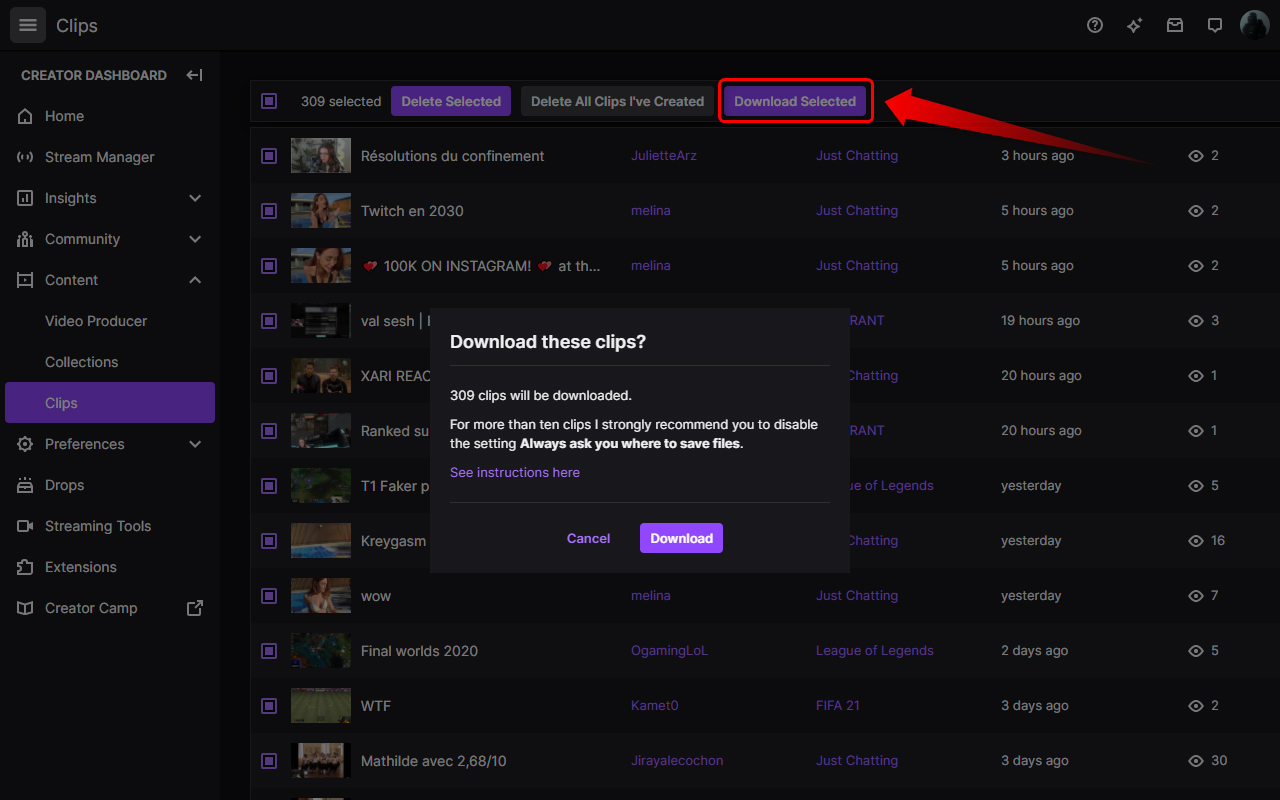The width and height of the screenshot is (1280, 800).
Task: Open the FIFA 21 category link
Action: 838,706
